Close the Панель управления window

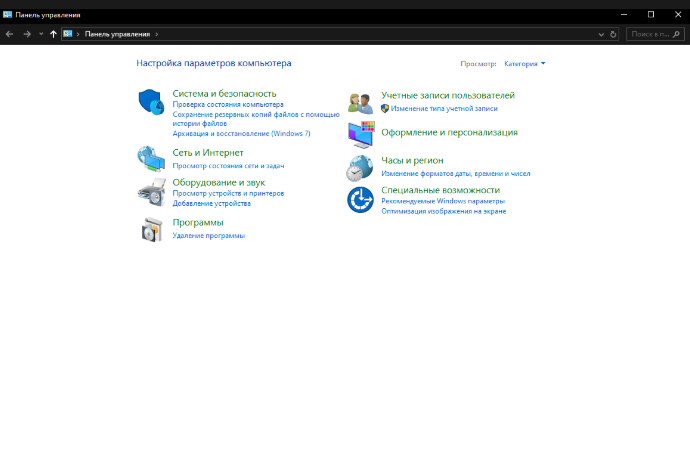coord(678,15)
